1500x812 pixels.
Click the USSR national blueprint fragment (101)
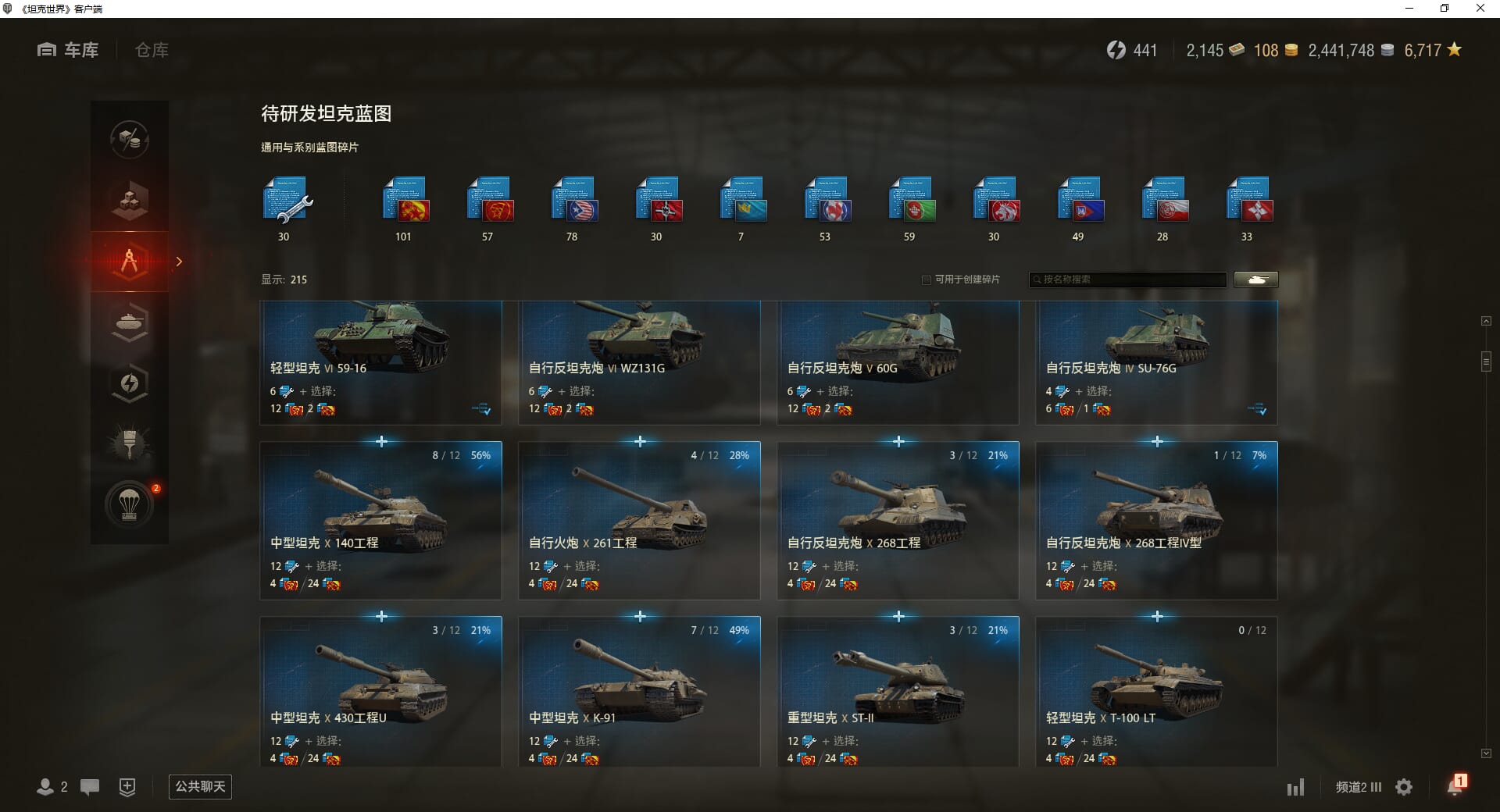click(x=405, y=201)
